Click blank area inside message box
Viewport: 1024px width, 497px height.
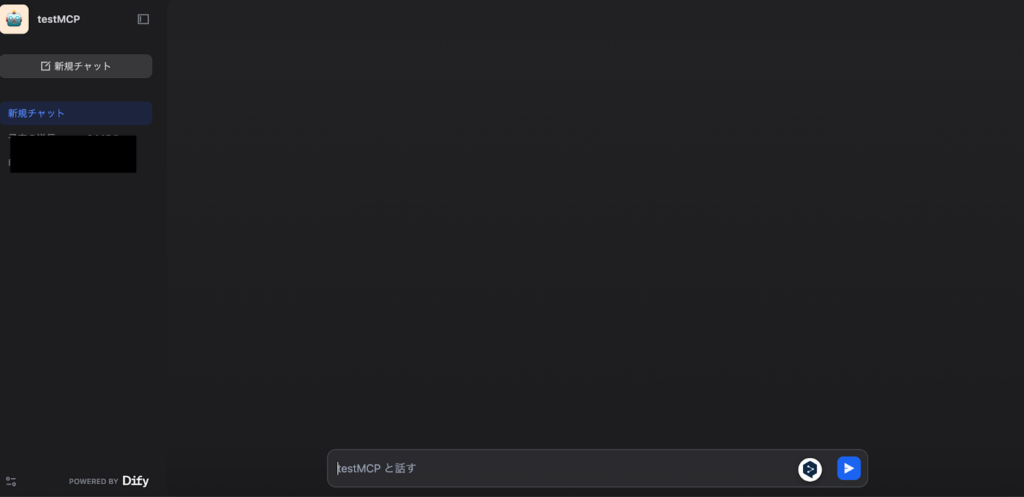pos(601,468)
